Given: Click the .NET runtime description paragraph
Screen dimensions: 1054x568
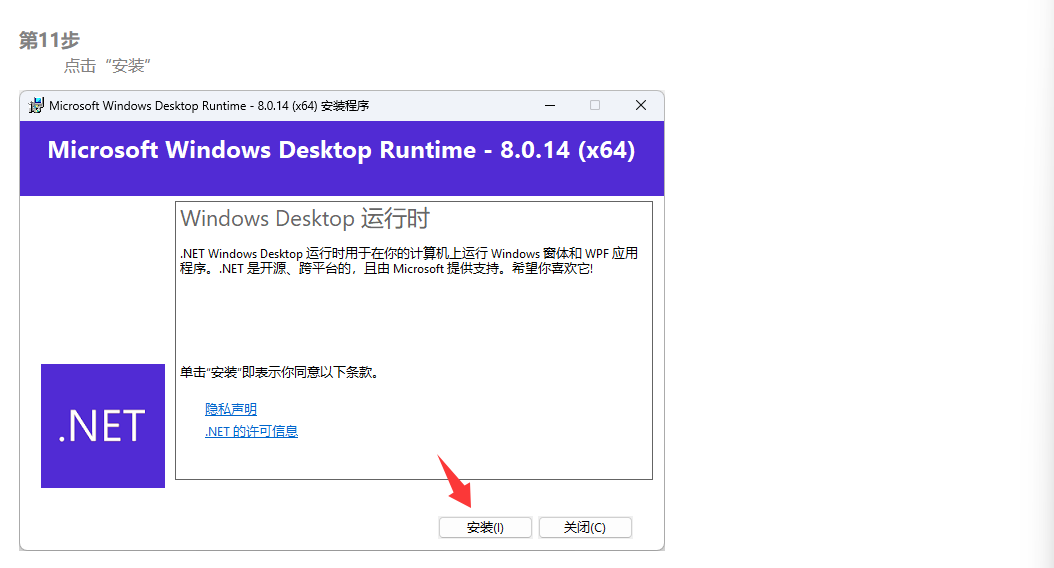Looking at the screenshot, I should [408, 261].
